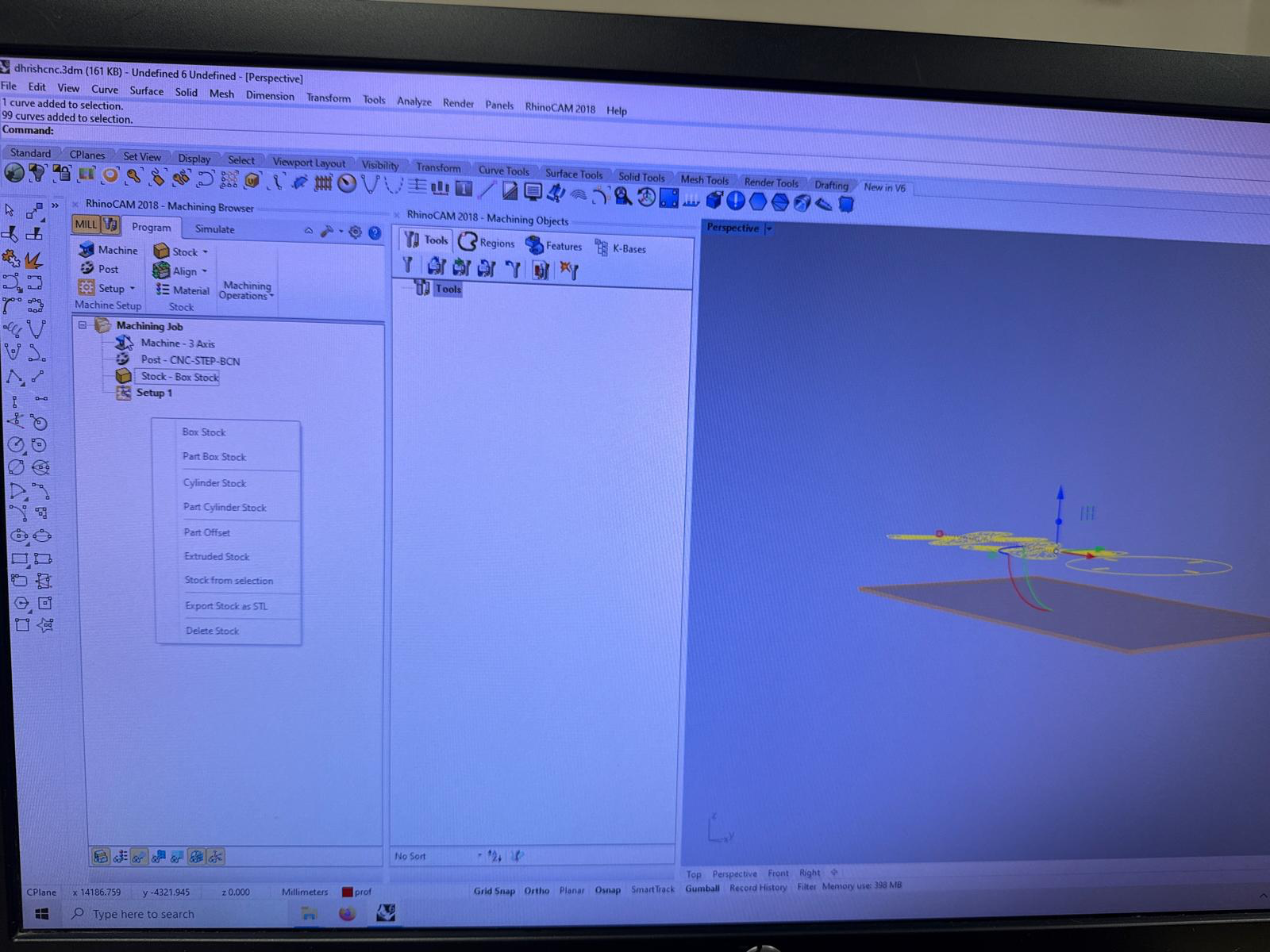Click the Circle tool in the sidebar
The image size is (1270, 952).
coord(15,445)
